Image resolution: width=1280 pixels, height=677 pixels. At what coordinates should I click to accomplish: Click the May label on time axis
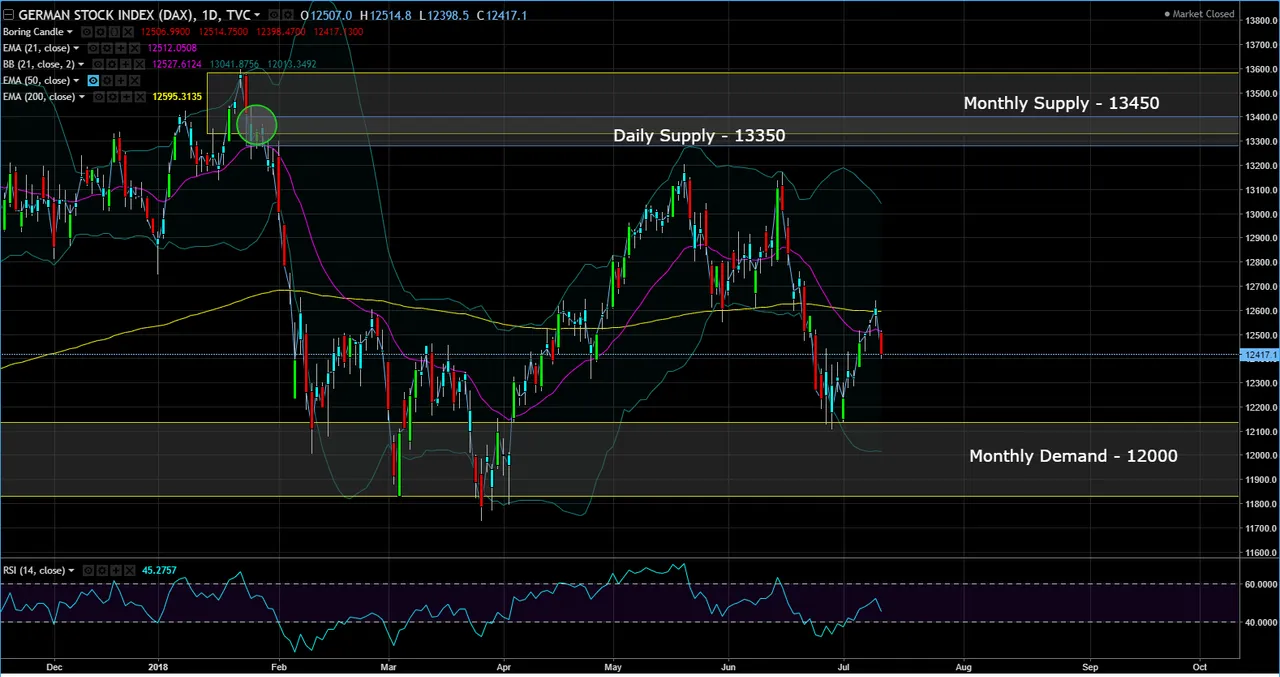pos(613,666)
